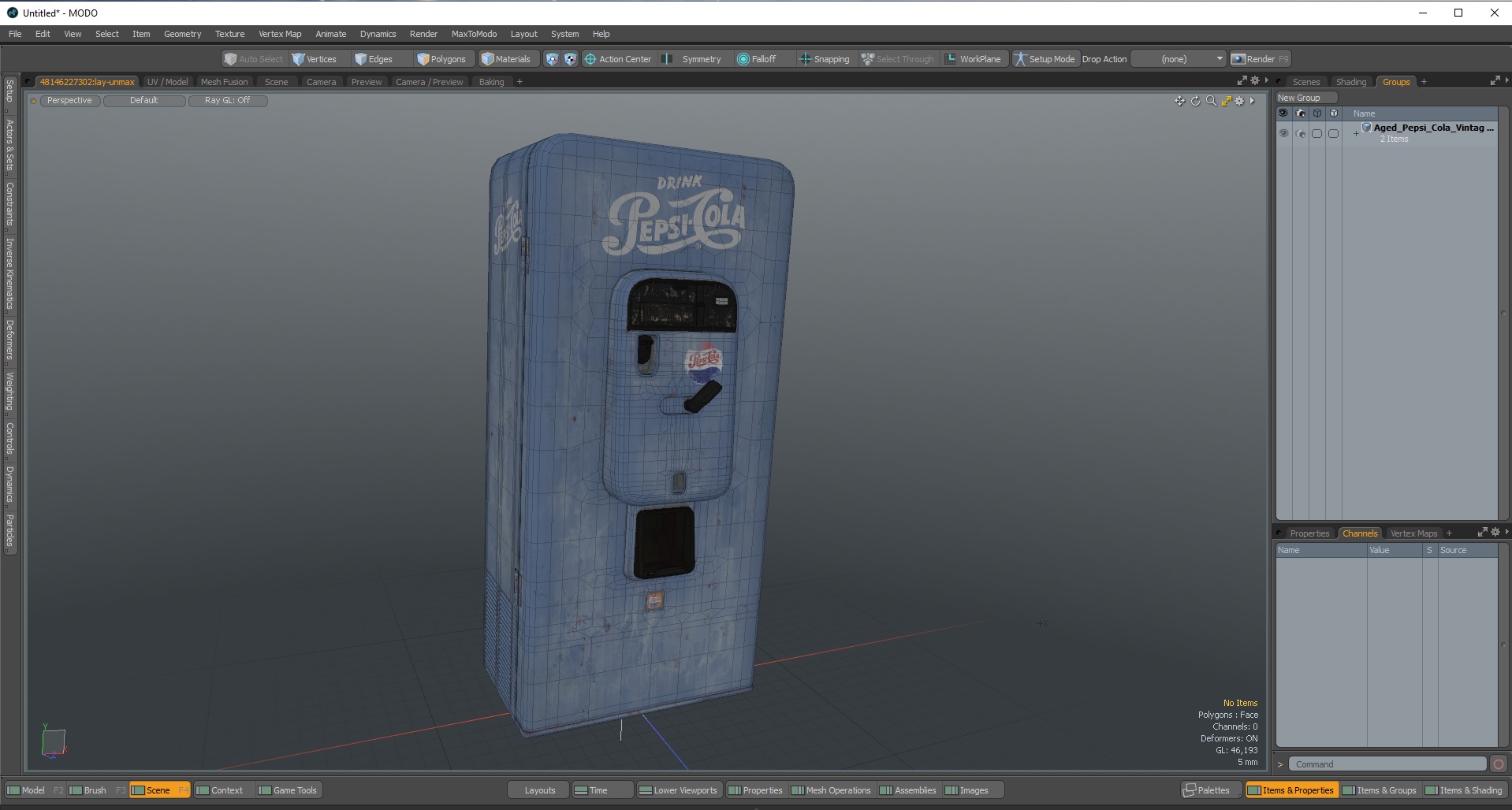
Task: Click the New Group button
Action: coord(1306,98)
